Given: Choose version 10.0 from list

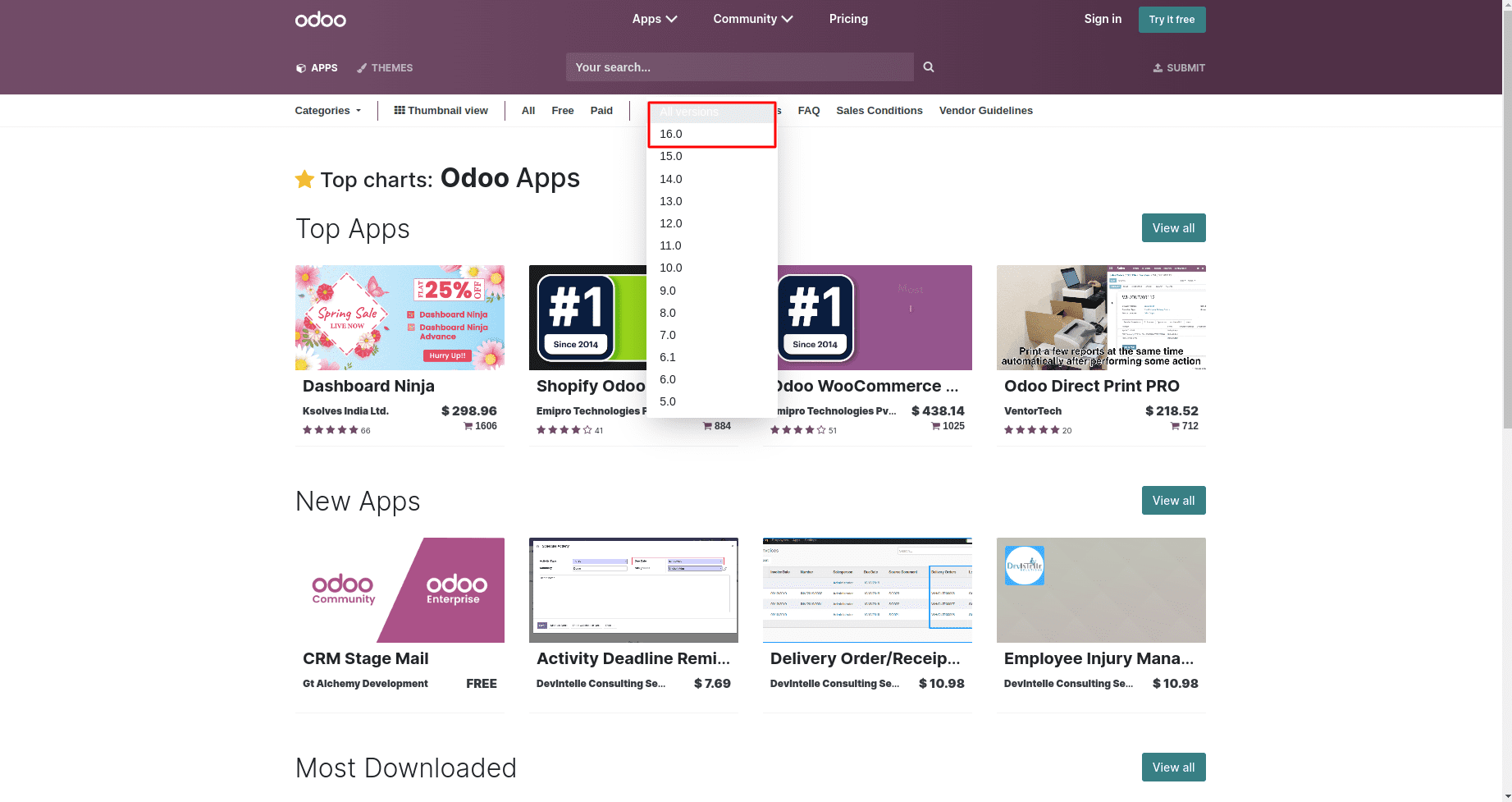Looking at the screenshot, I should [x=712, y=268].
